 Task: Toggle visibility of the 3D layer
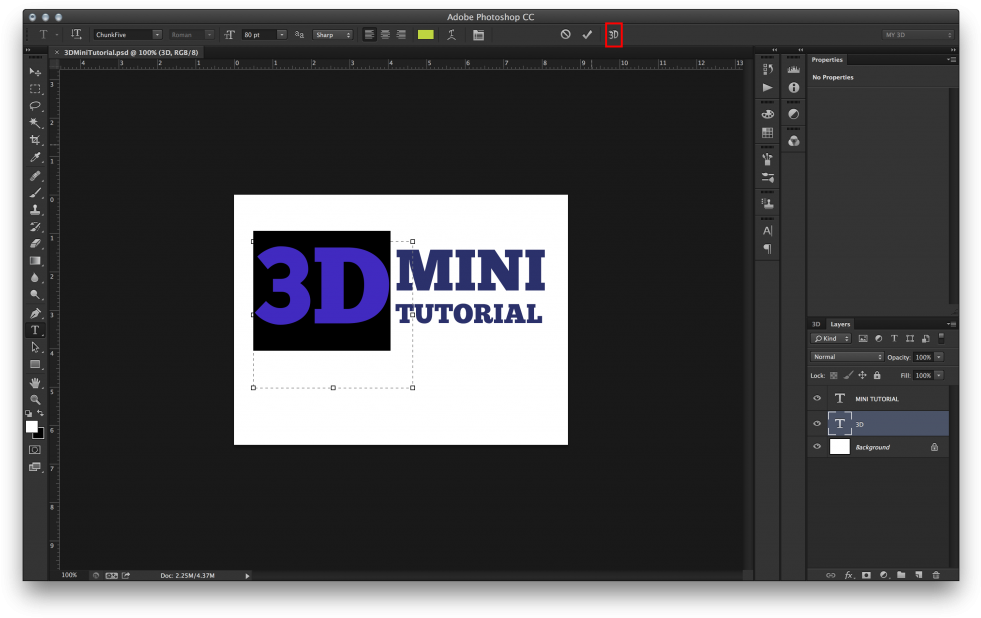point(817,423)
